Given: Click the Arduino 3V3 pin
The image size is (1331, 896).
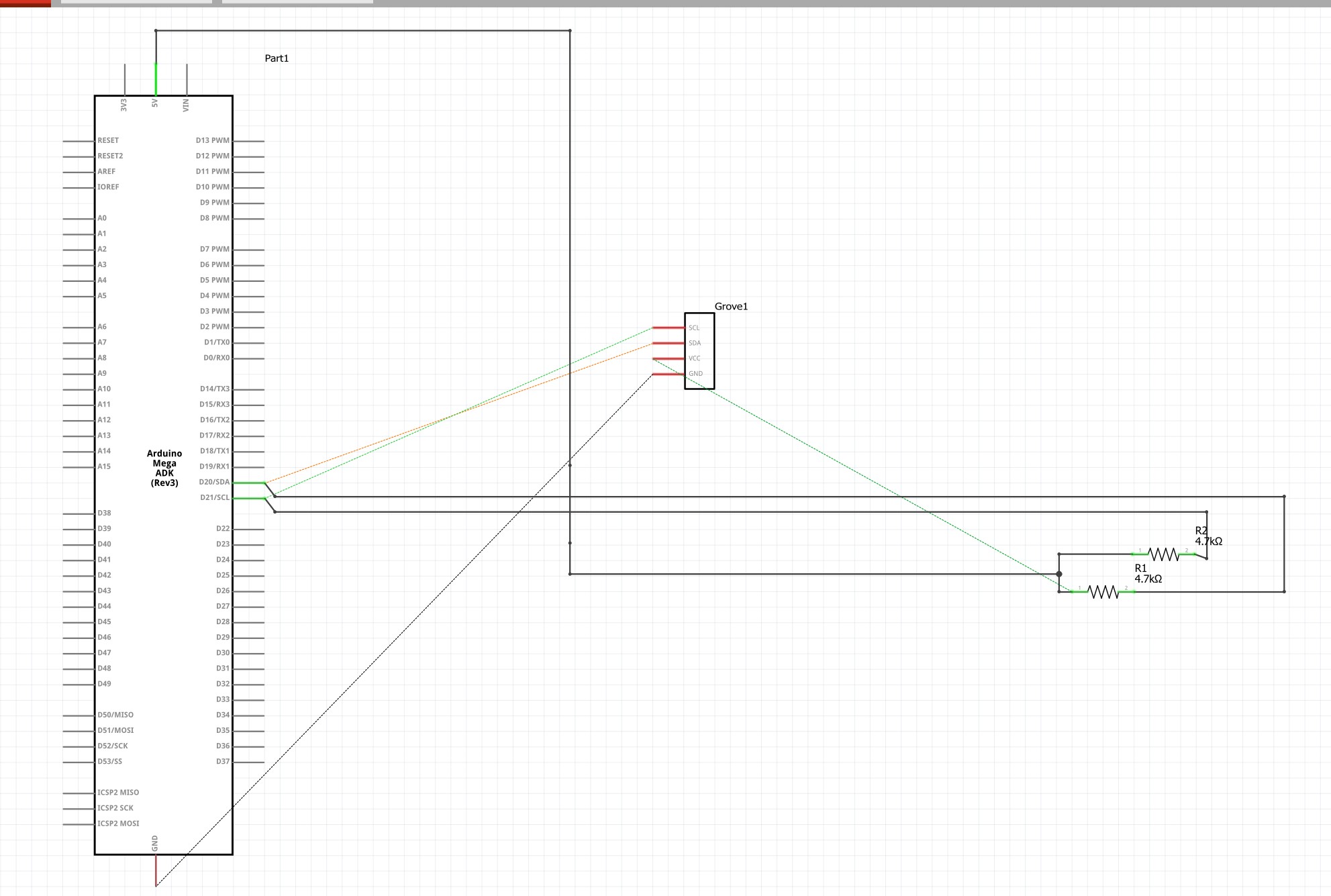Looking at the screenshot, I should pos(125,79).
